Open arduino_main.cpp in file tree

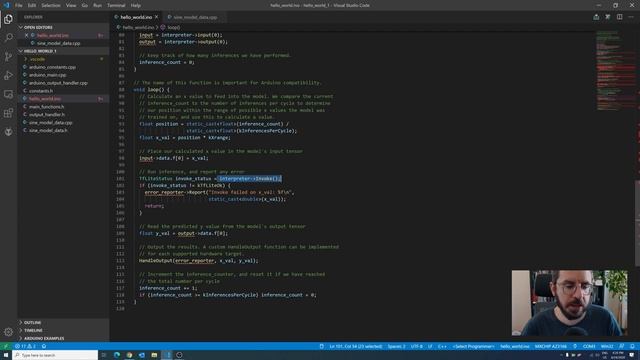pyautogui.click(x=47, y=75)
